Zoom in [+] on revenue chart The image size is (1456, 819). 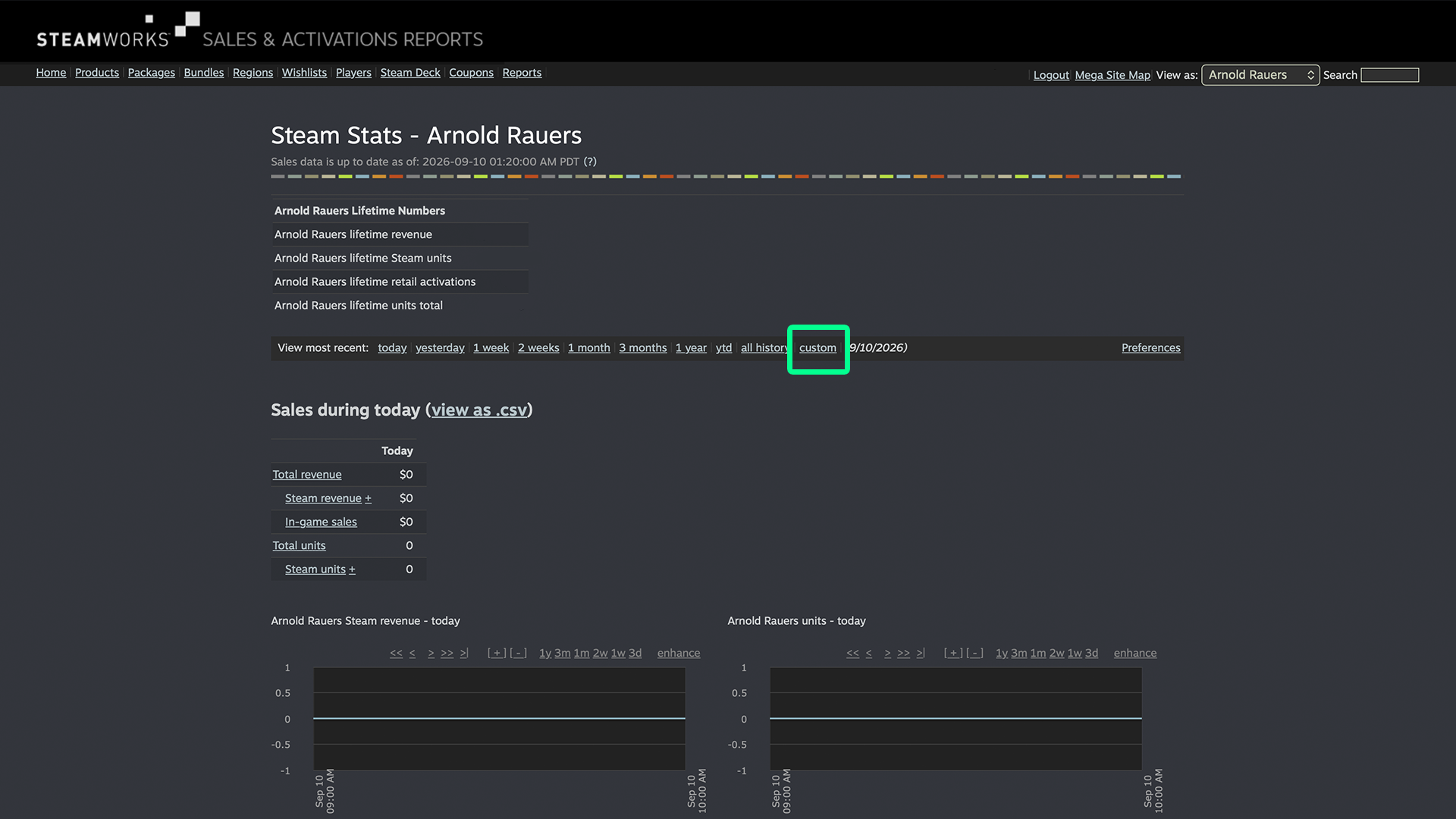497,653
